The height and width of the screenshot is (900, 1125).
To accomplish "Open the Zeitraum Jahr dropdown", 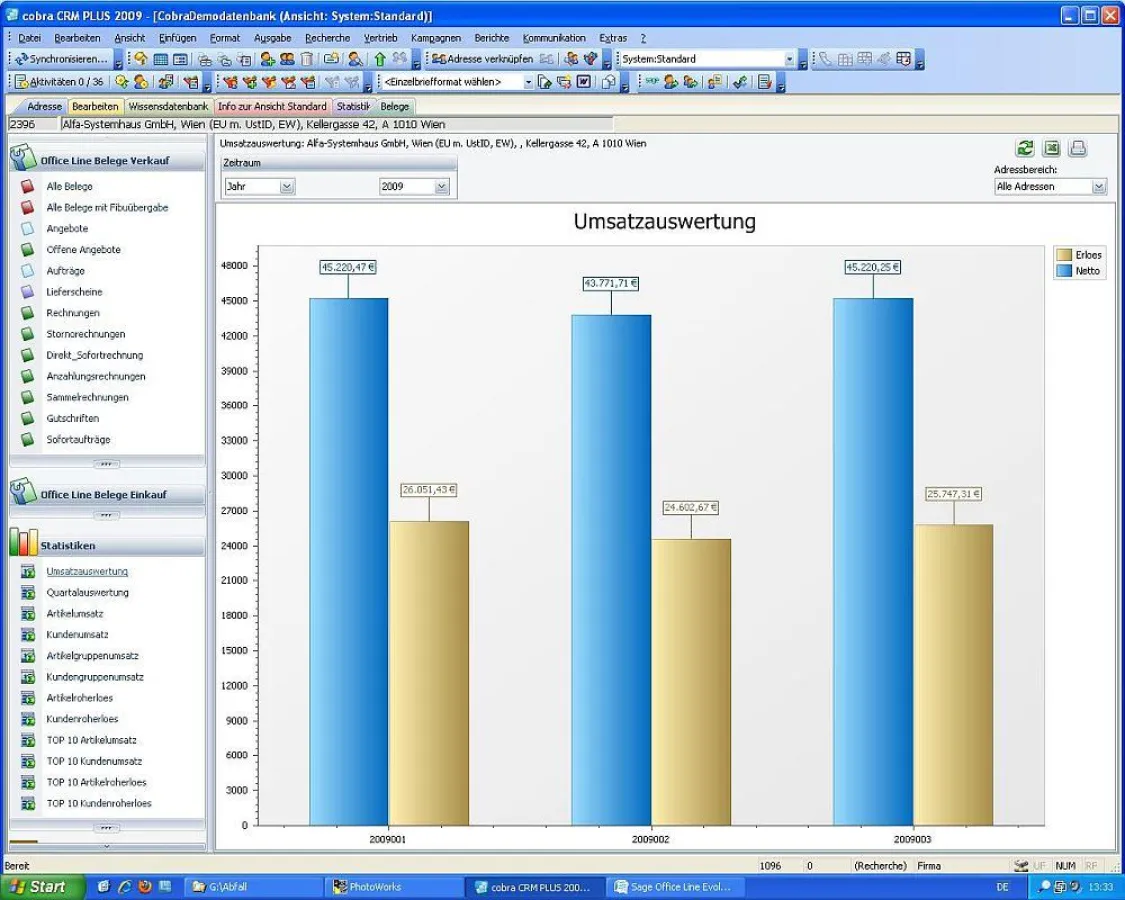I will coord(287,186).
